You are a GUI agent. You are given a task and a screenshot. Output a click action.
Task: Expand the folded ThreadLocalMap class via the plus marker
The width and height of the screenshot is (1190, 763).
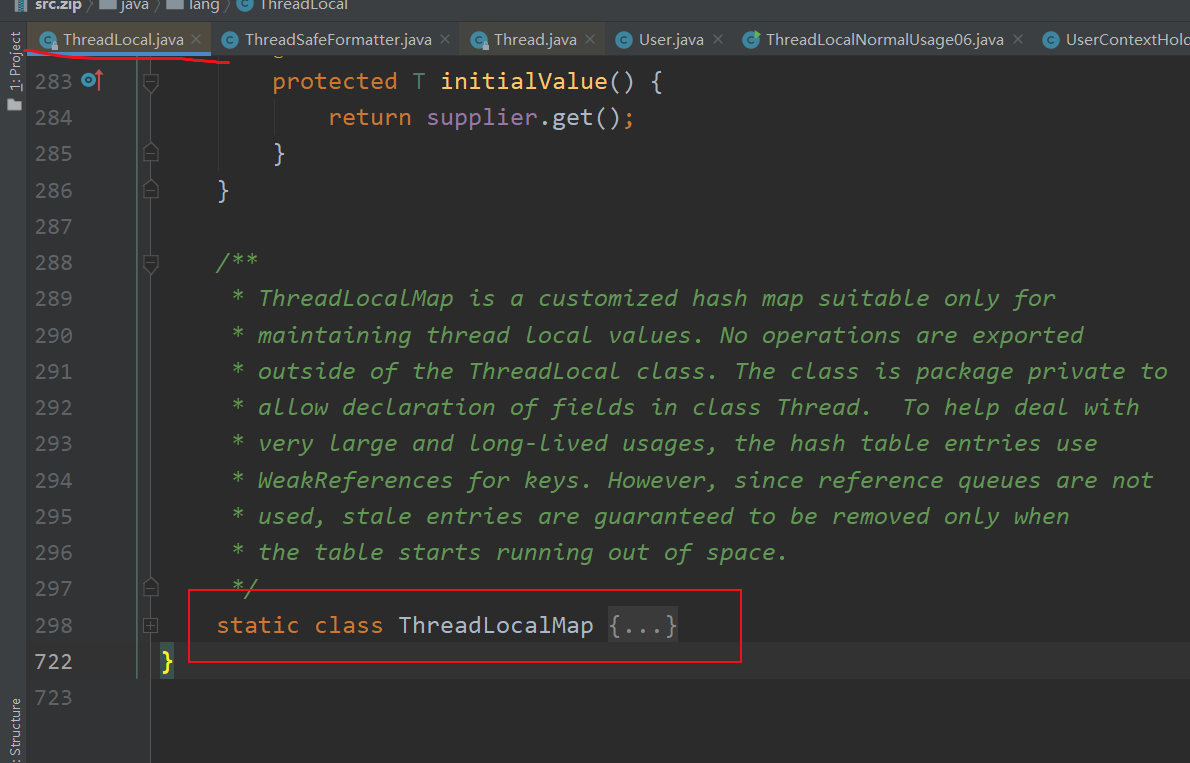coord(150,625)
